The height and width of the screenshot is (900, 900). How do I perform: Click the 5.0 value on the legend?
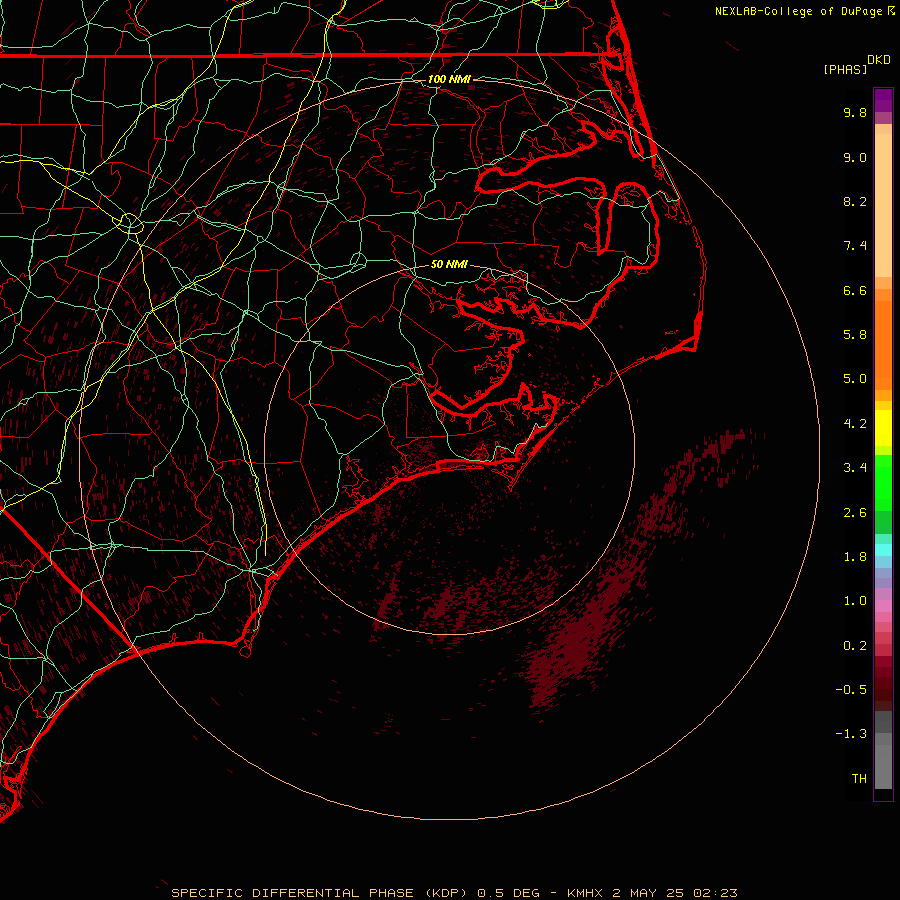(x=855, y=379)
